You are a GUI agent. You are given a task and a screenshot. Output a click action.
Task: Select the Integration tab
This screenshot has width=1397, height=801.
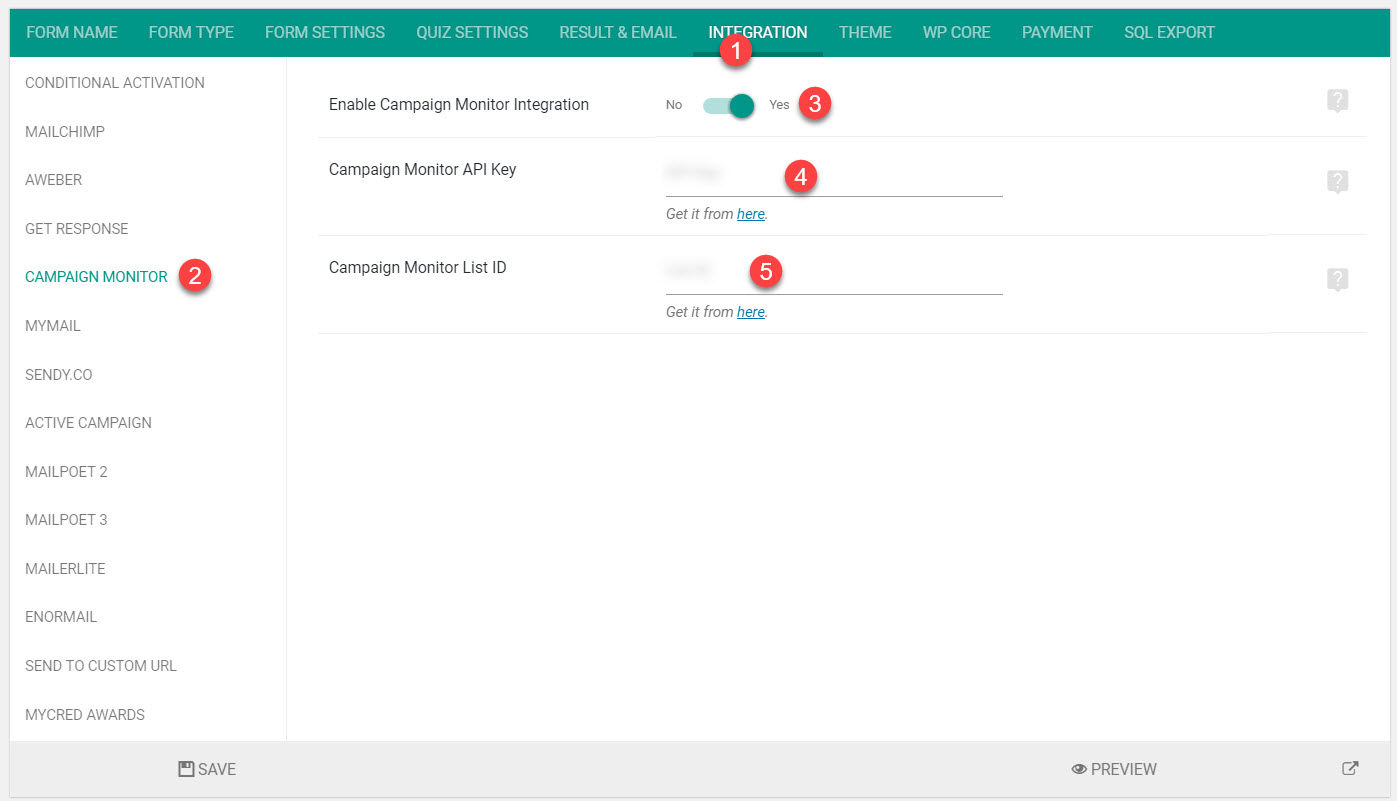758,32
